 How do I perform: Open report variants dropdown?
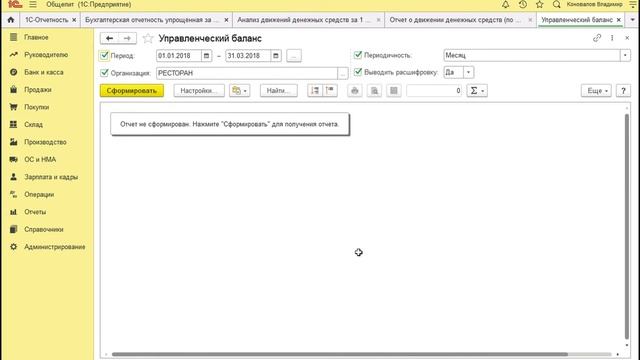pyautogui.click(x=240, y=91)
